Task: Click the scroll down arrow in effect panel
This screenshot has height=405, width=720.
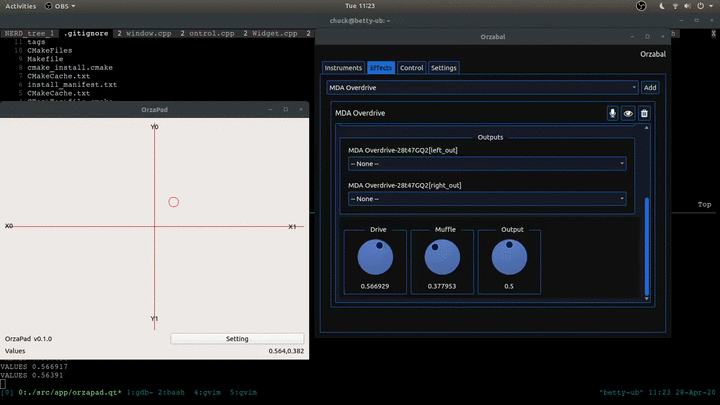Action: point(647,299)
